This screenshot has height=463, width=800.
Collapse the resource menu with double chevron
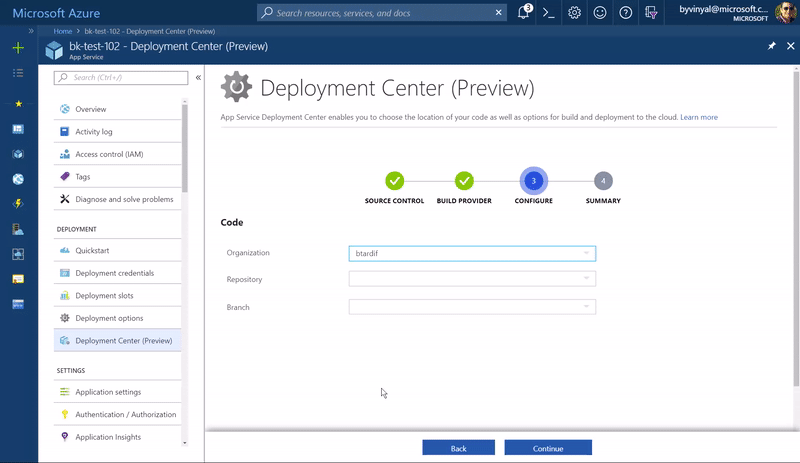pyautogui.click(x=198, y=77)
